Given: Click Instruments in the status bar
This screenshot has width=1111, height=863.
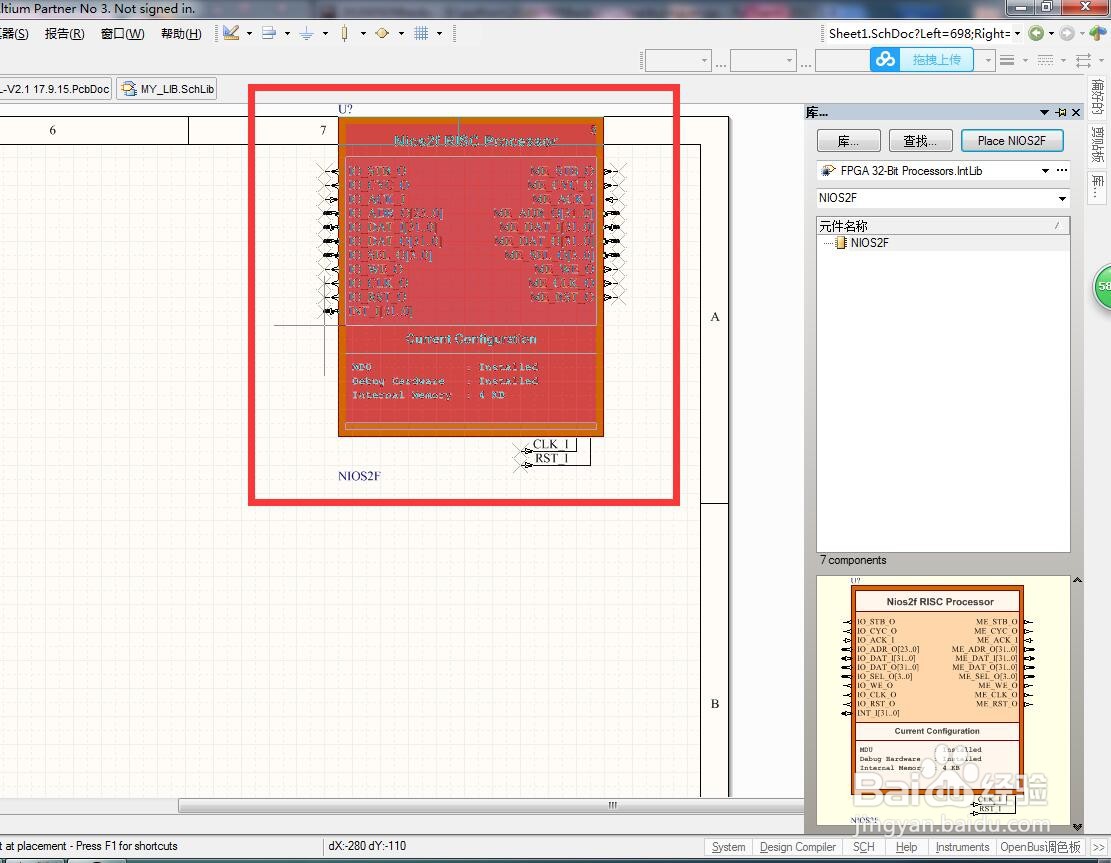Looking at the screenshot, I should pyautogui.click(x=962, y=847).
